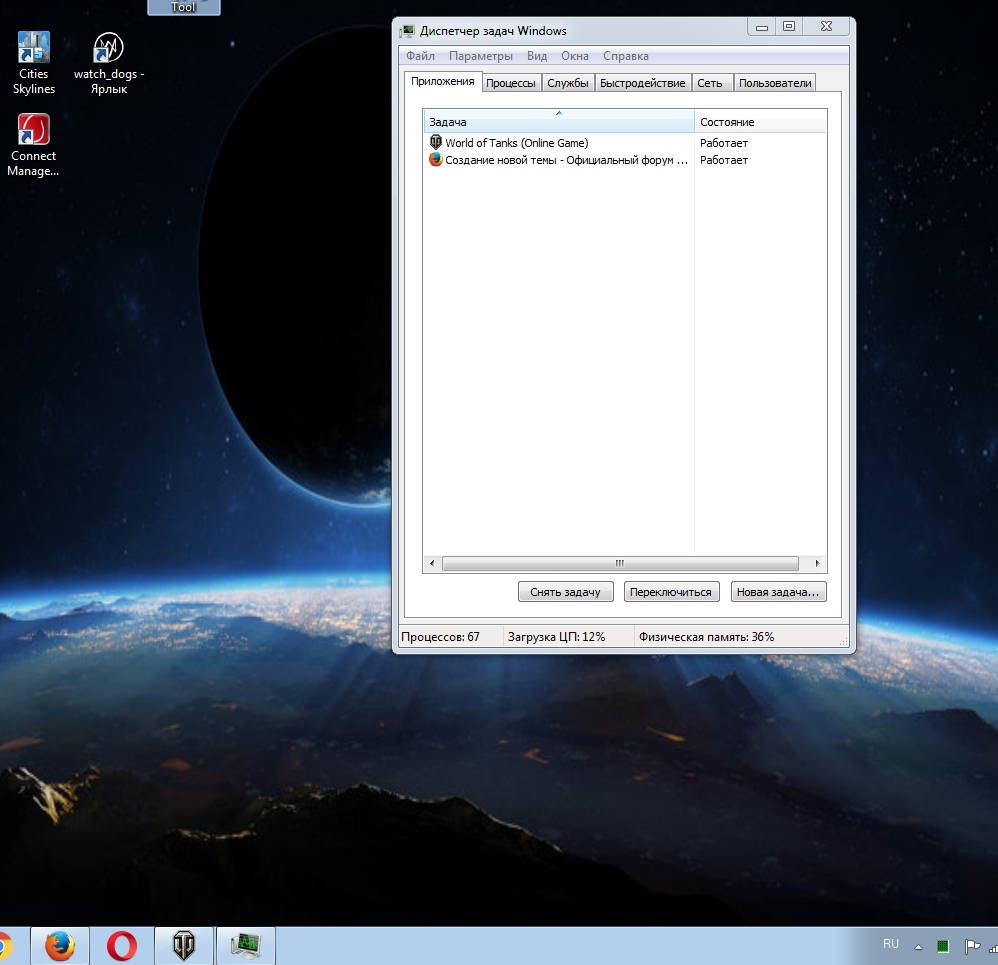Switch to the Процессы tab

coord(511,83)
